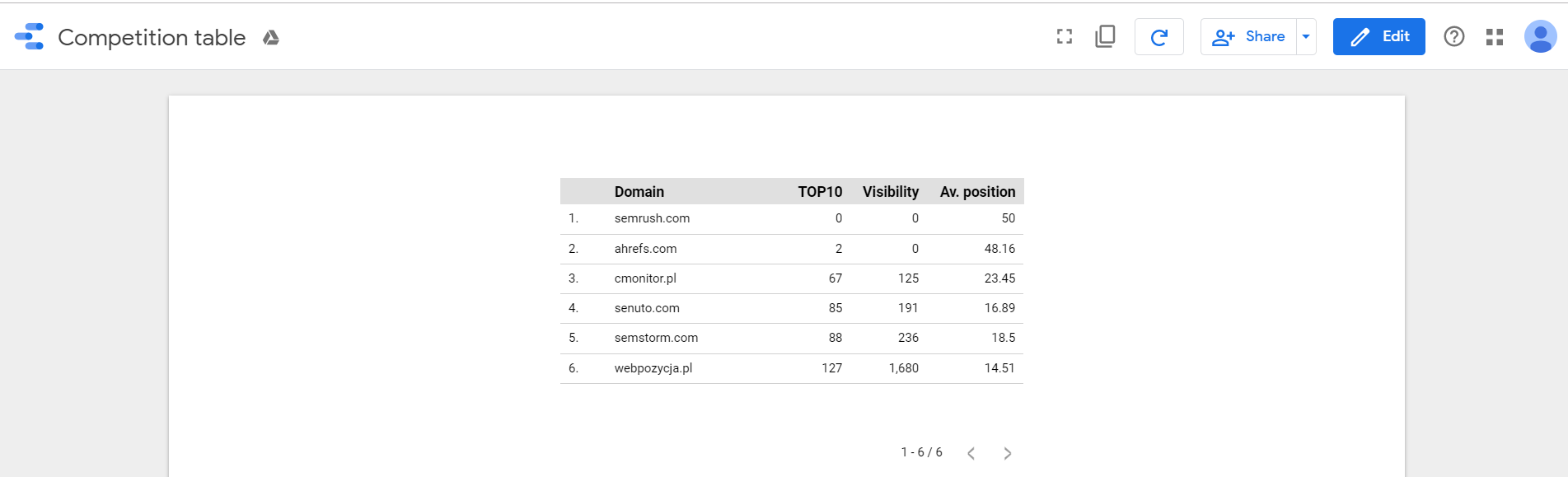The height and width of the screenshot is (477, 1568).
Task: Click the 18.5 average position value
Action: [1003, 338]
